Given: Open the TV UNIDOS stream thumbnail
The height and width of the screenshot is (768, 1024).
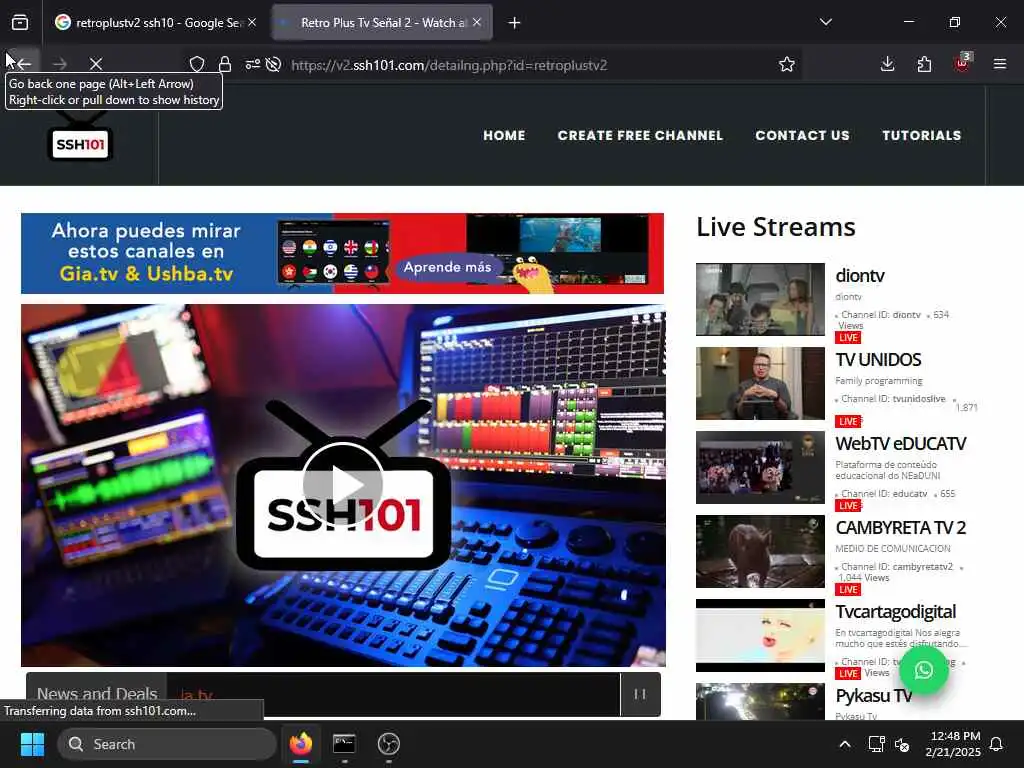Looking at the screenshot, I should [760, 383].
